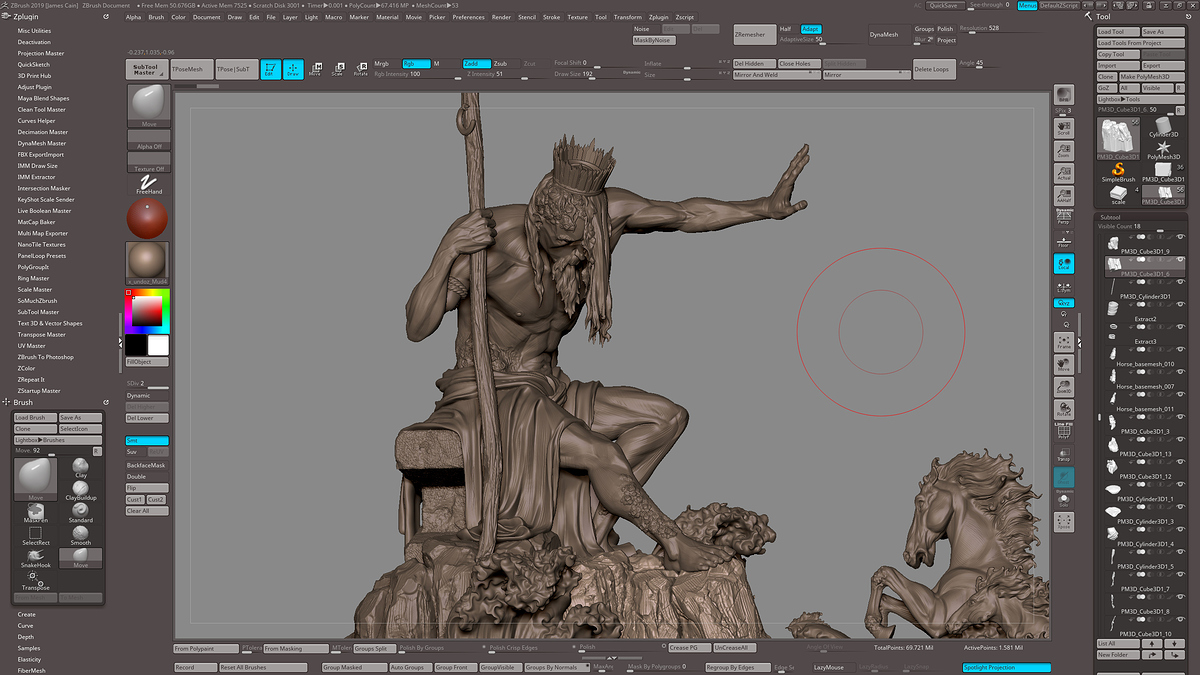
Task: Select the SimpleBrush tool icon
Action: pyautogui.click(x=1119, y=172)
